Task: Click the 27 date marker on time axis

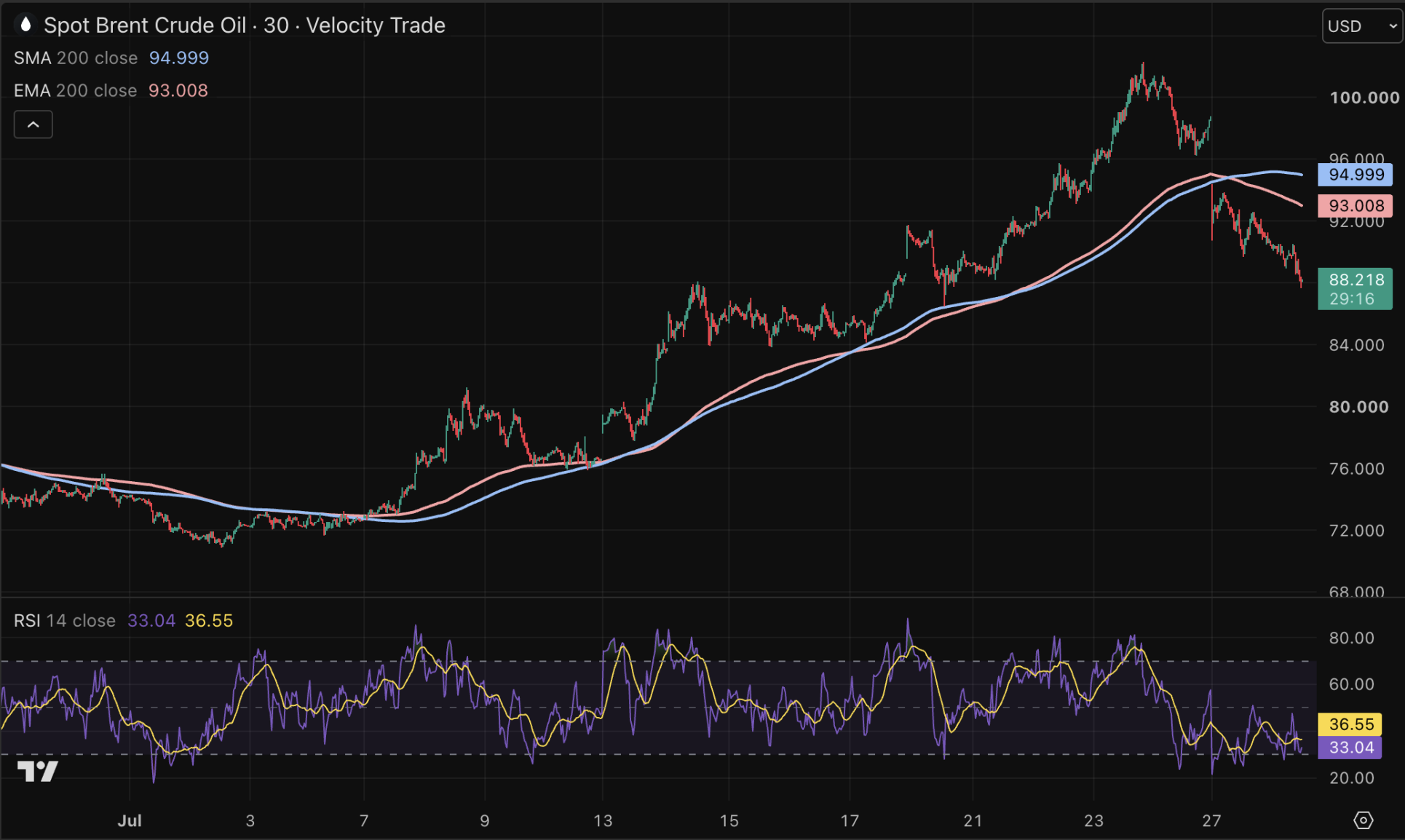Action: click(x=1211, y=820)
